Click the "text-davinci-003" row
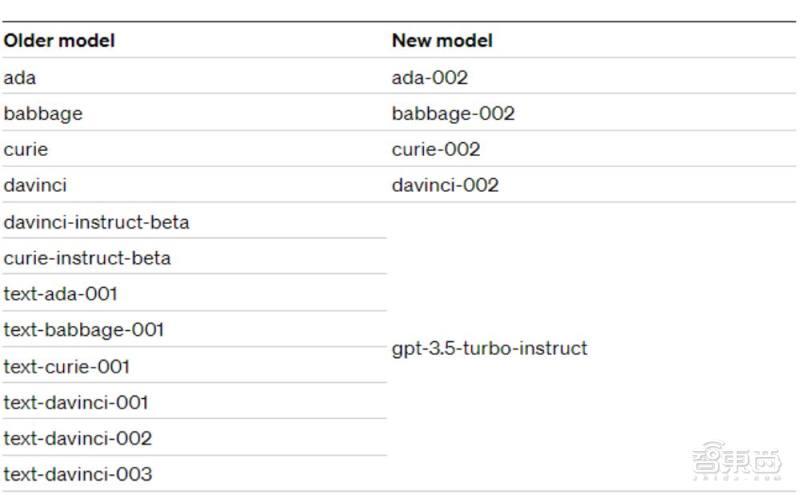The height and width of the screenshot is (498, 800). (77, 474)
